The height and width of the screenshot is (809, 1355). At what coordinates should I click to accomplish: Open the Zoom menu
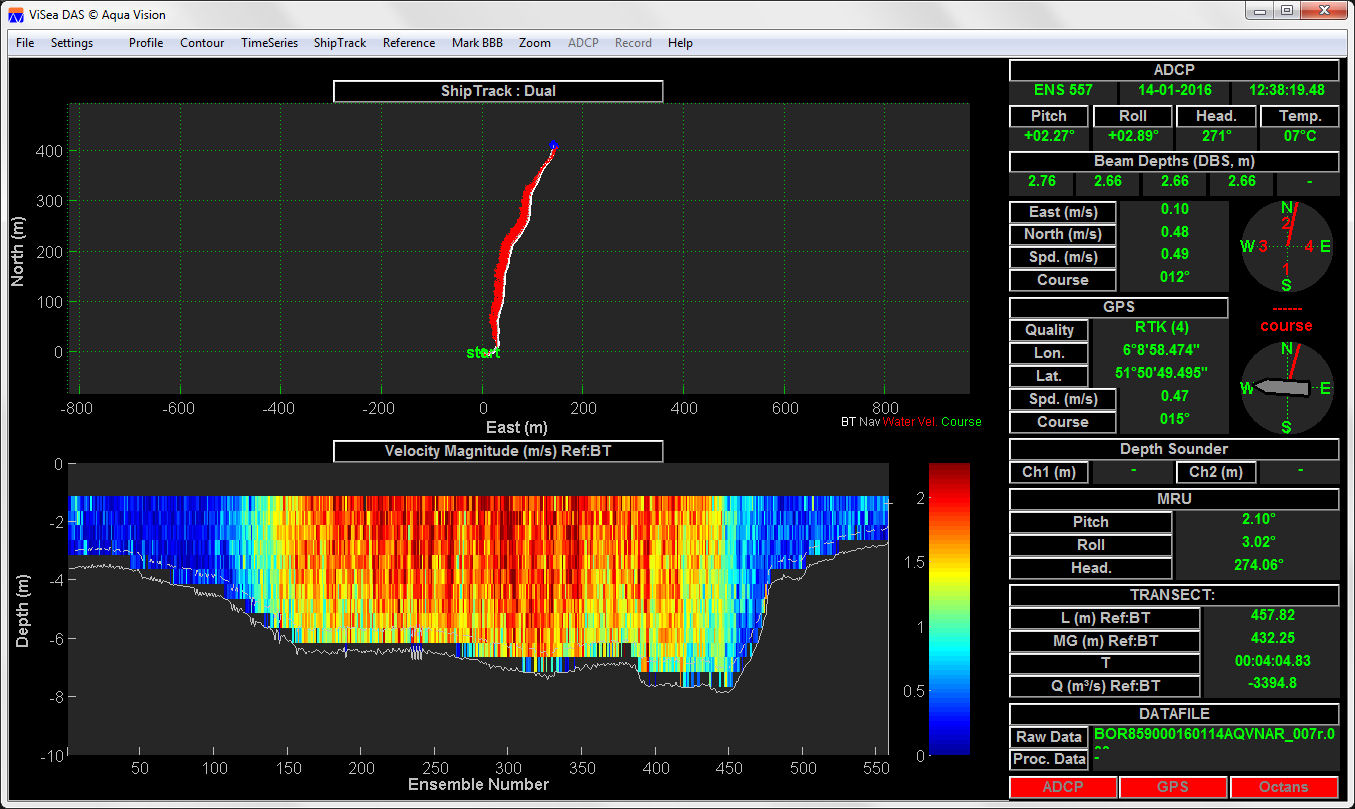[535, 43]
